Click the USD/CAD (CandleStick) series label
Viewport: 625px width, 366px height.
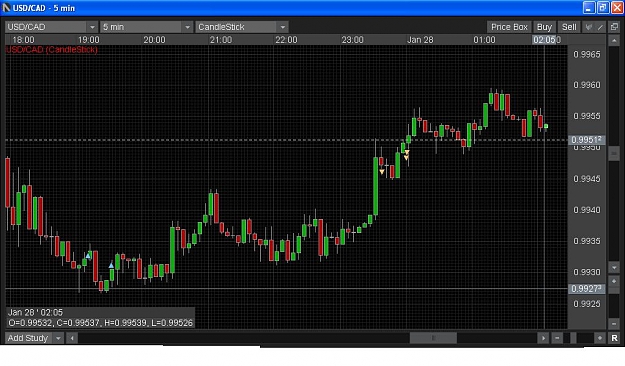pos(52,49)
